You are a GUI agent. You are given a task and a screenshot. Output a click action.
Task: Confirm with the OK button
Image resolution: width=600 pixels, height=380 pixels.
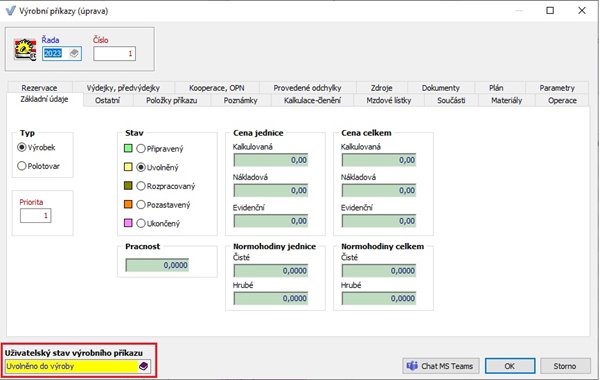click(x=510, y=366)
